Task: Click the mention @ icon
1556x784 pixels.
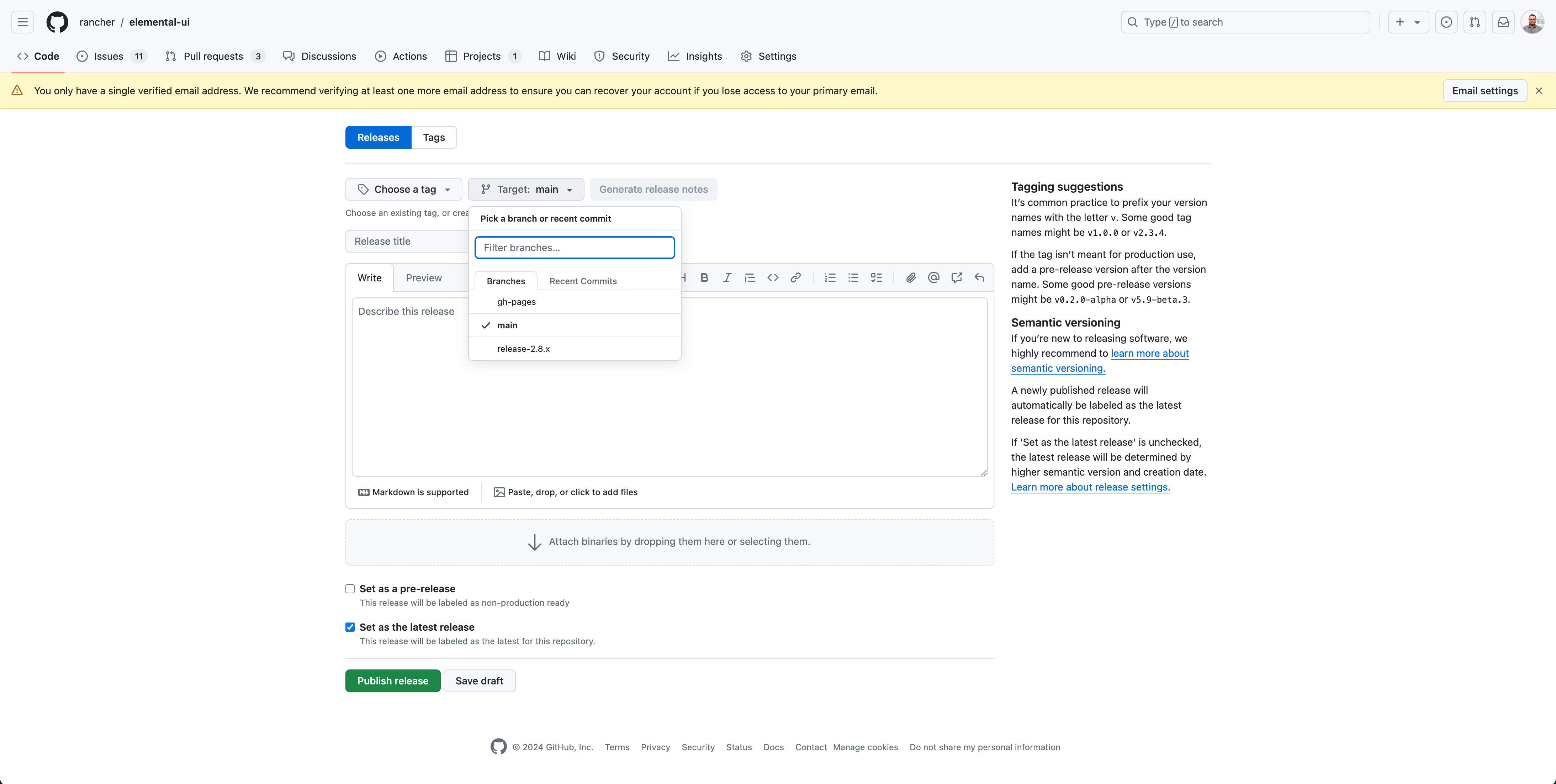Action: pyautogui.click(x=933, y=277)
